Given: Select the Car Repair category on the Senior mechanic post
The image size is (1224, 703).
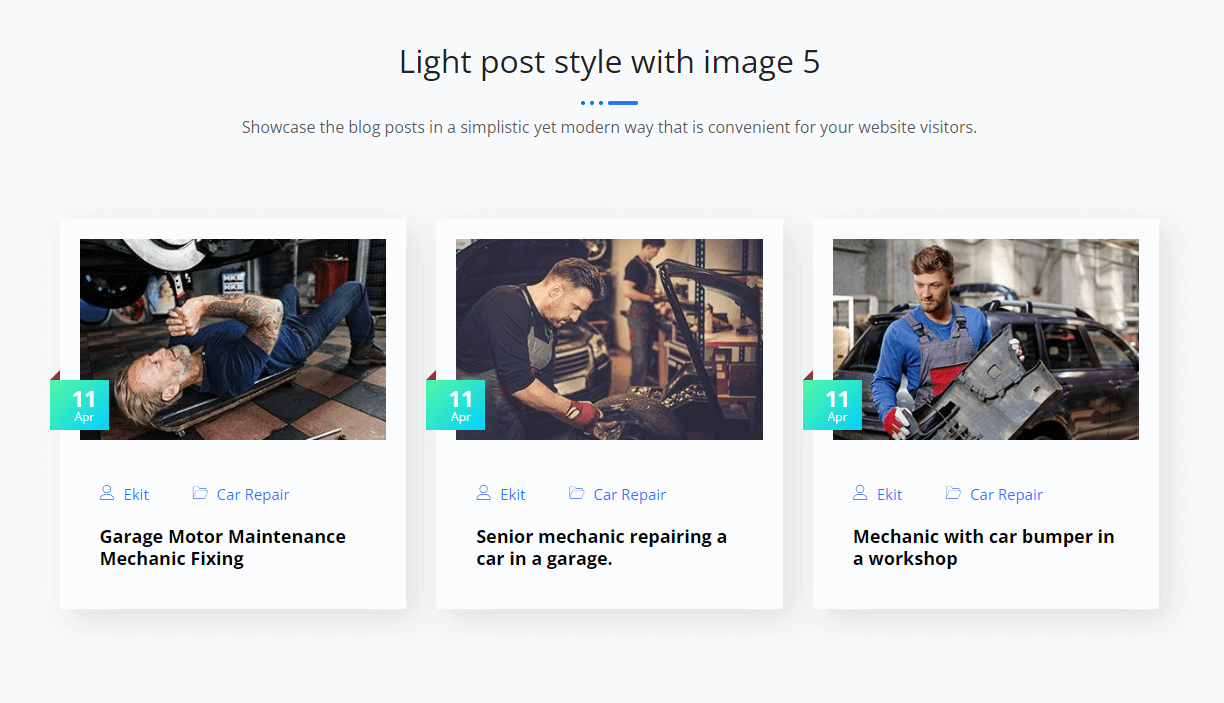Looking at the screenshot, I should (x=629, y=495).
